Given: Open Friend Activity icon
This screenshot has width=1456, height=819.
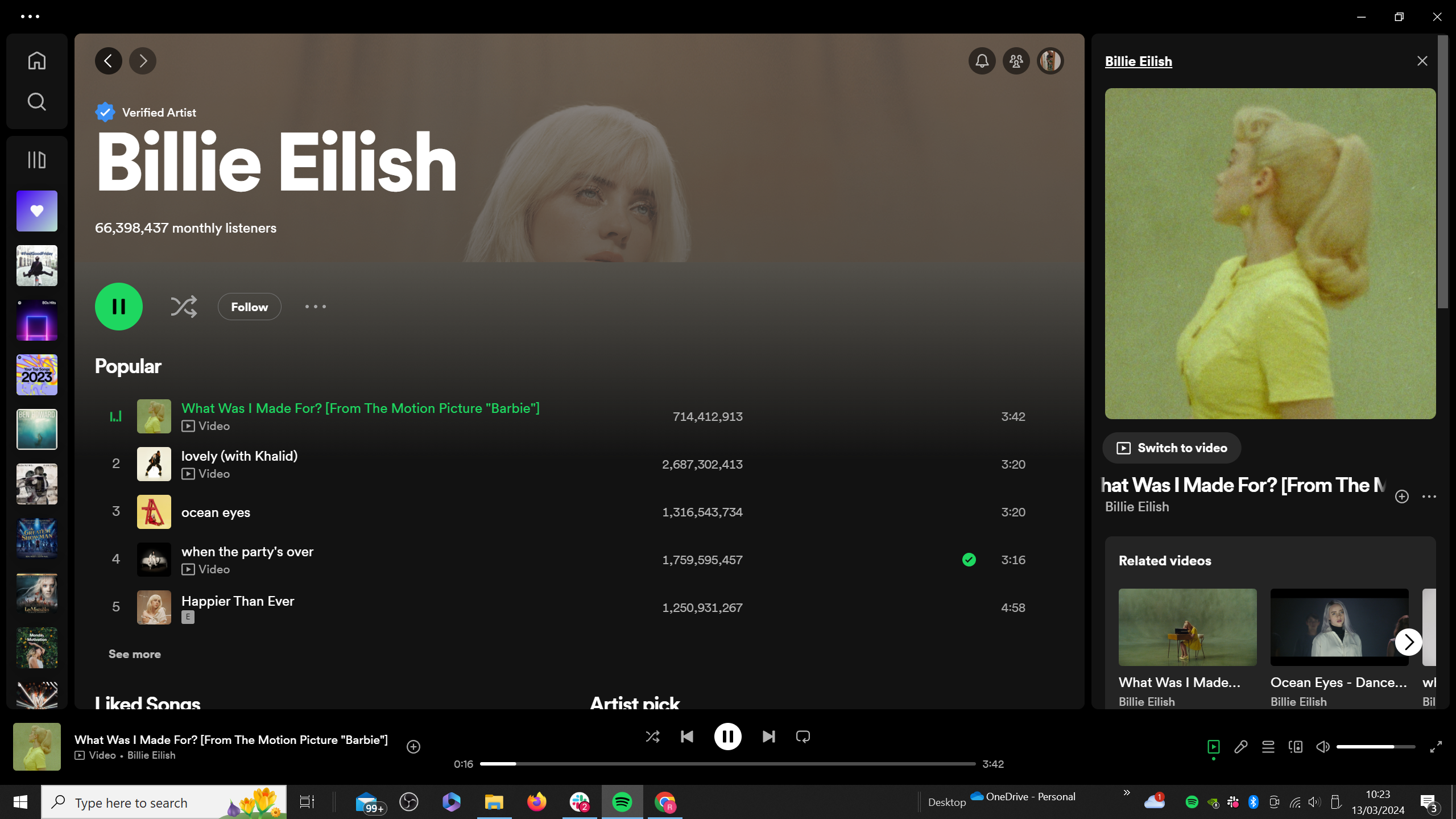Looking at the screenshot, I should tap(1016, 61).
